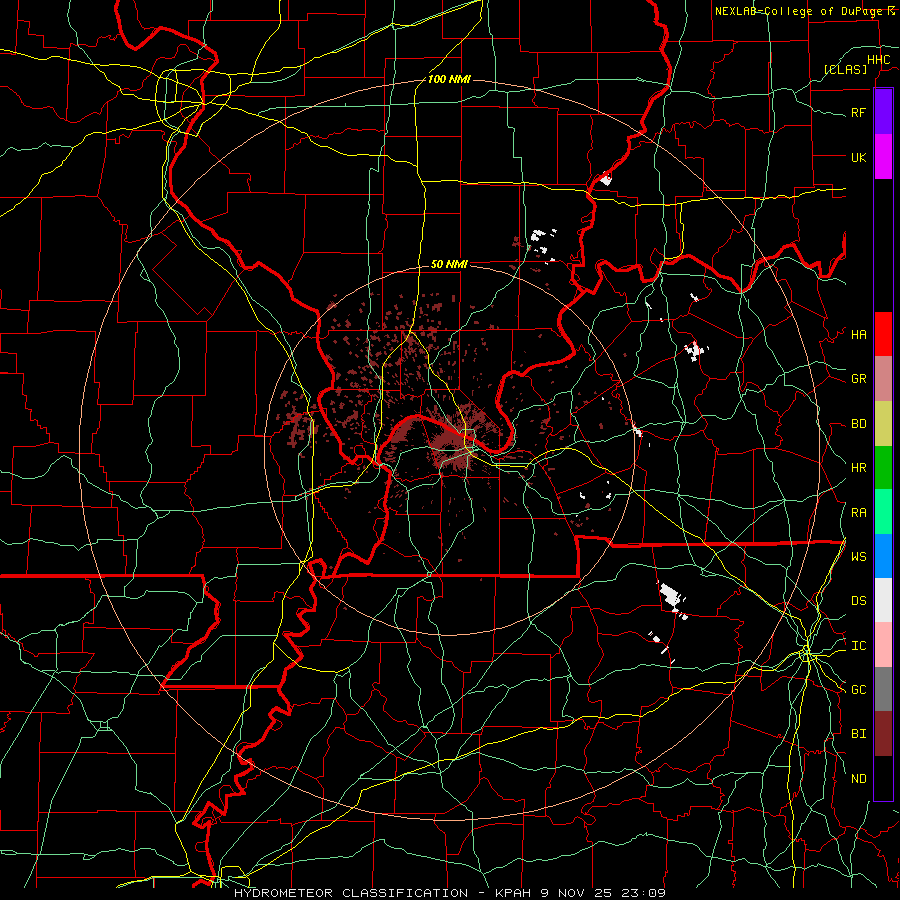Click the light pink IC legend color
This screenshot has width=900, height=900.
tap(883, 645)
